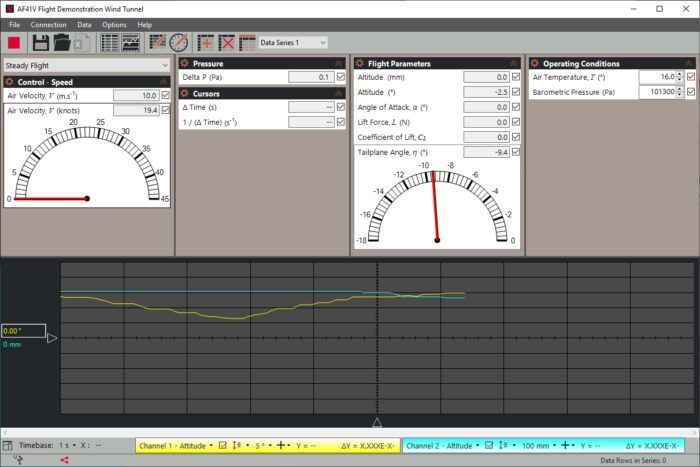This screenshot has height=467, width=700.
Task: Show the data table view icon
Action: (x=109, y=43)
